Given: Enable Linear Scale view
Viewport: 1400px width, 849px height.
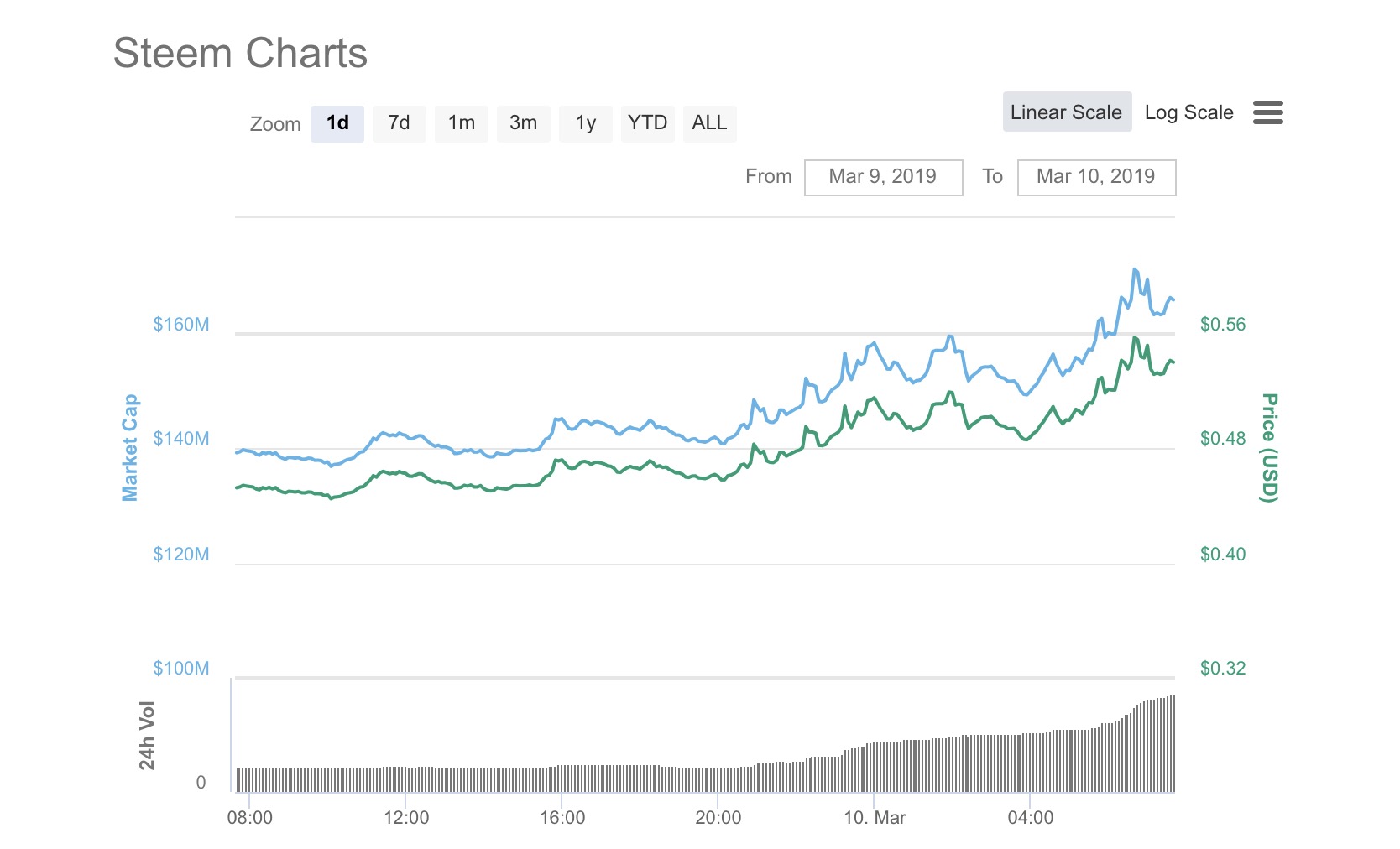Looking at the screenshot, I should [1066, 112].
